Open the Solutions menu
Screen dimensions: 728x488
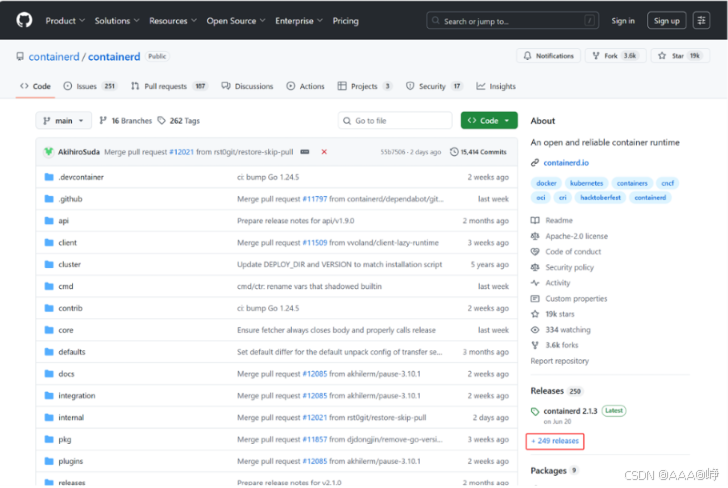117,21
